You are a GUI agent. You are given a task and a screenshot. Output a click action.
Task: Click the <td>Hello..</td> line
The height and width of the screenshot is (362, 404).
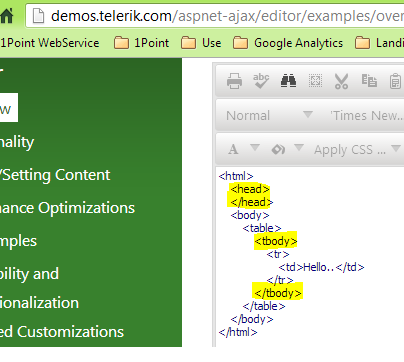tap(321, 267)
